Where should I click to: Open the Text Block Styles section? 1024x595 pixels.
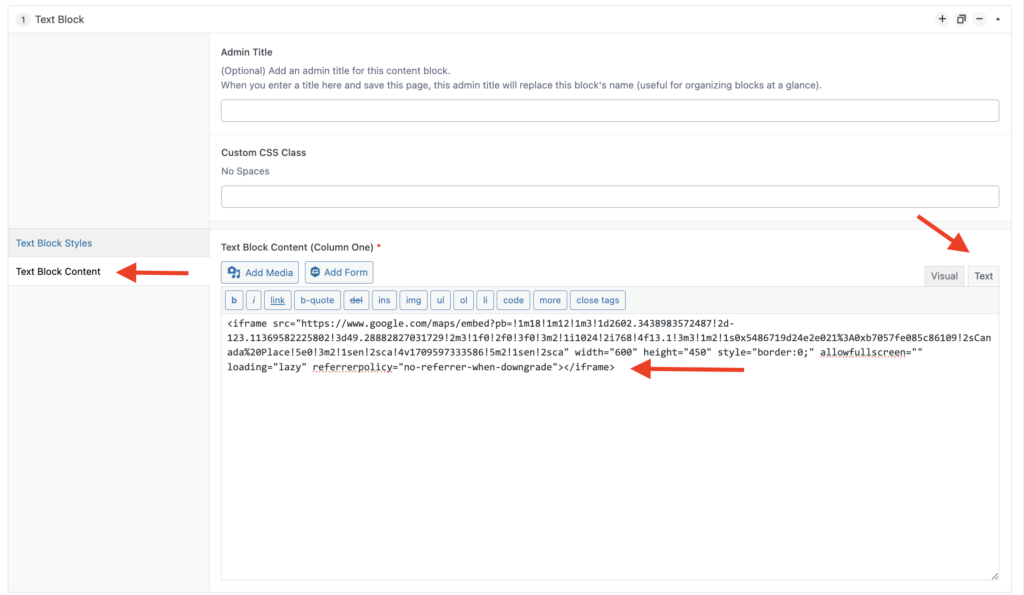pos(54,243)
